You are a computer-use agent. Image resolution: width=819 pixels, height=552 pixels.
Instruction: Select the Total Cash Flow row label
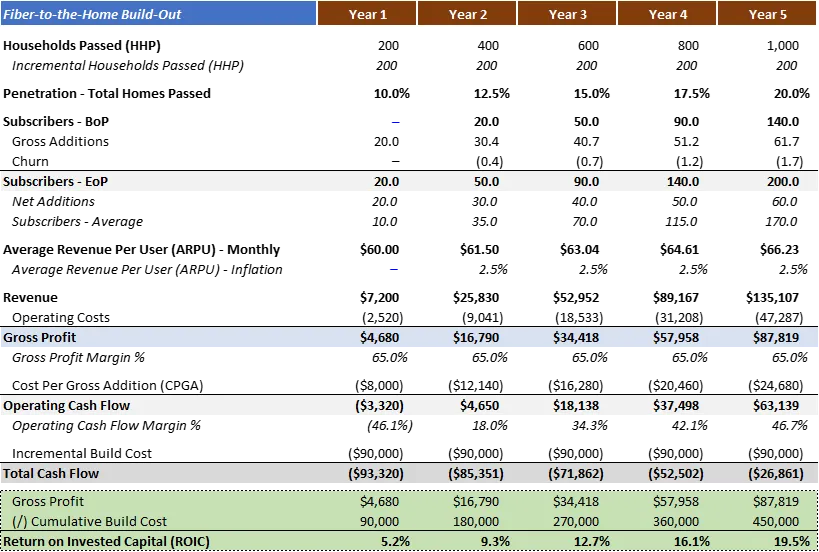pyautogui.click(x=51, y=473)
